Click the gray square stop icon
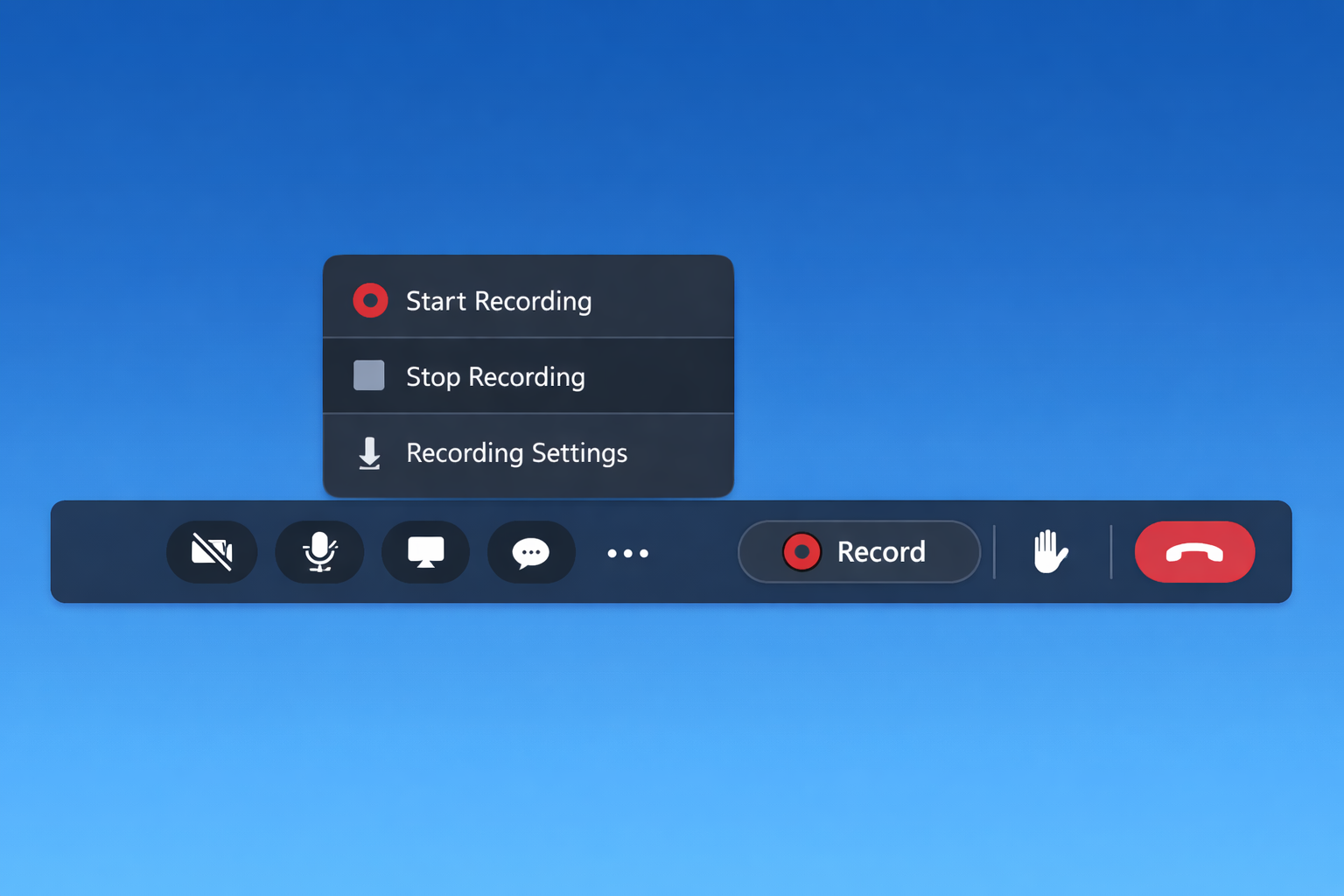 coord(369,375)
